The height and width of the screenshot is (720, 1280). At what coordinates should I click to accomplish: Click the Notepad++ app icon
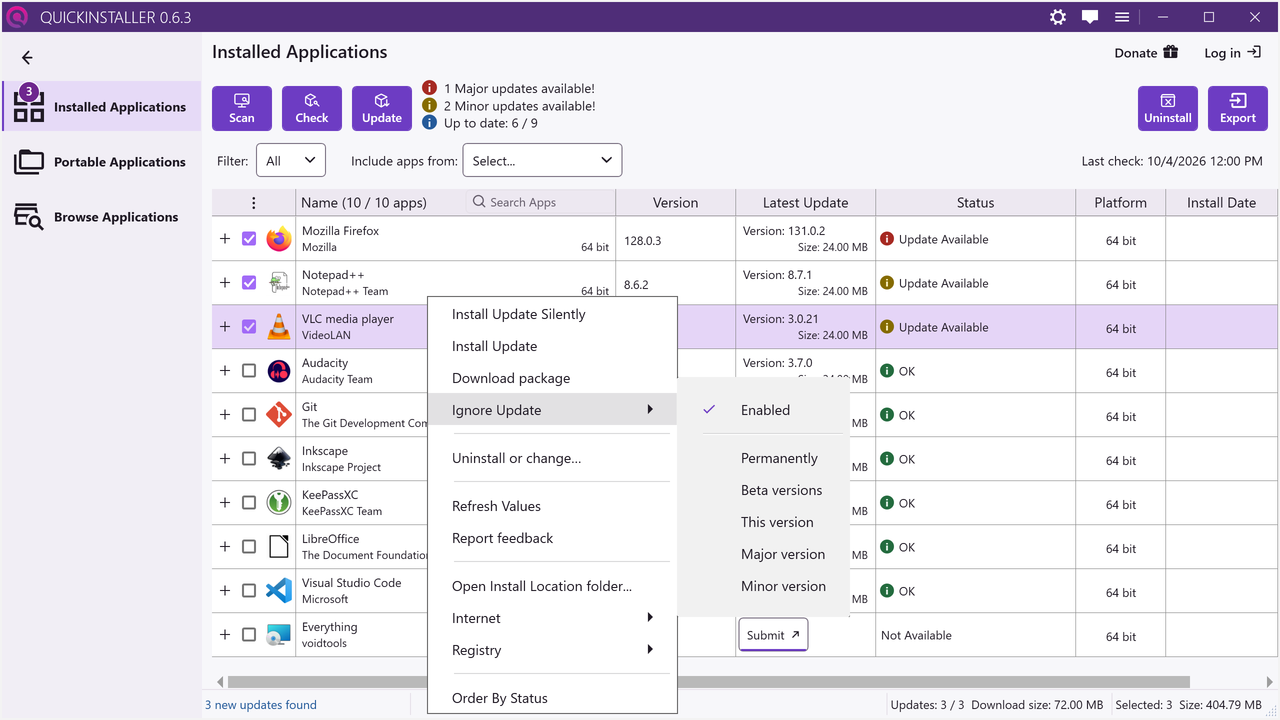click(x=279, y=283)
